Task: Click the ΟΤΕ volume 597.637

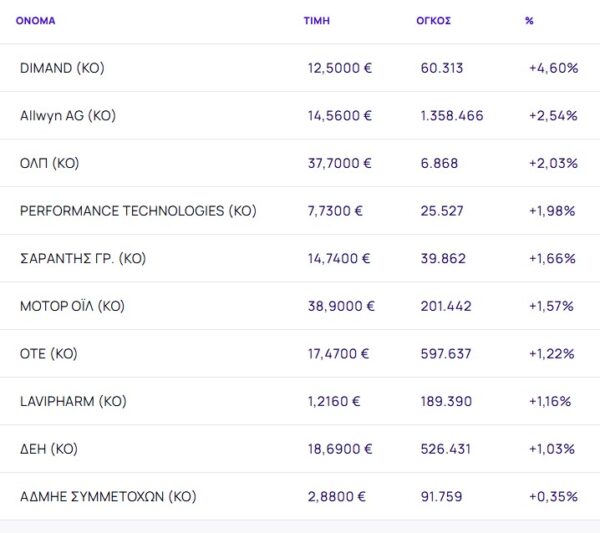Action: pos(446,354)
